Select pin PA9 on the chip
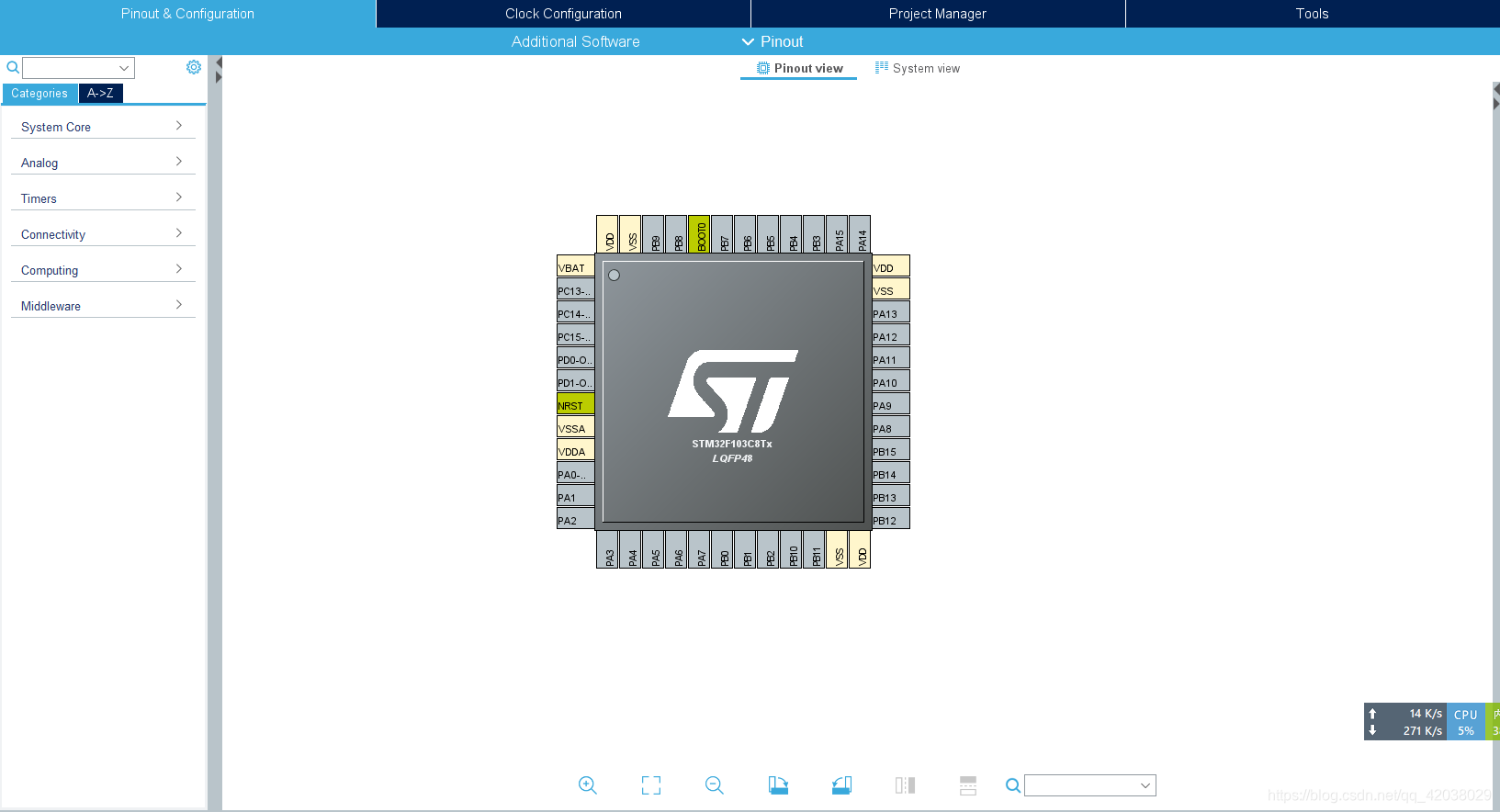The width and height of the screenshot is (1500, 812). (890, 404)
